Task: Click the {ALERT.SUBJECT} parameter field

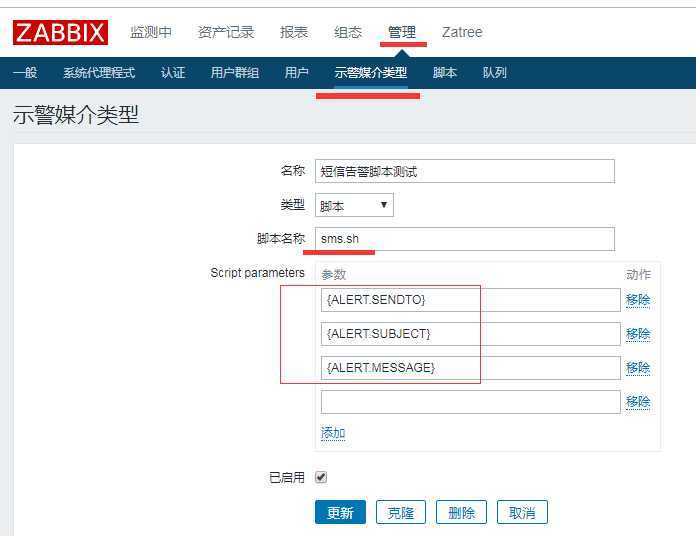Action: pyautogui.click(x=471, y=334)
